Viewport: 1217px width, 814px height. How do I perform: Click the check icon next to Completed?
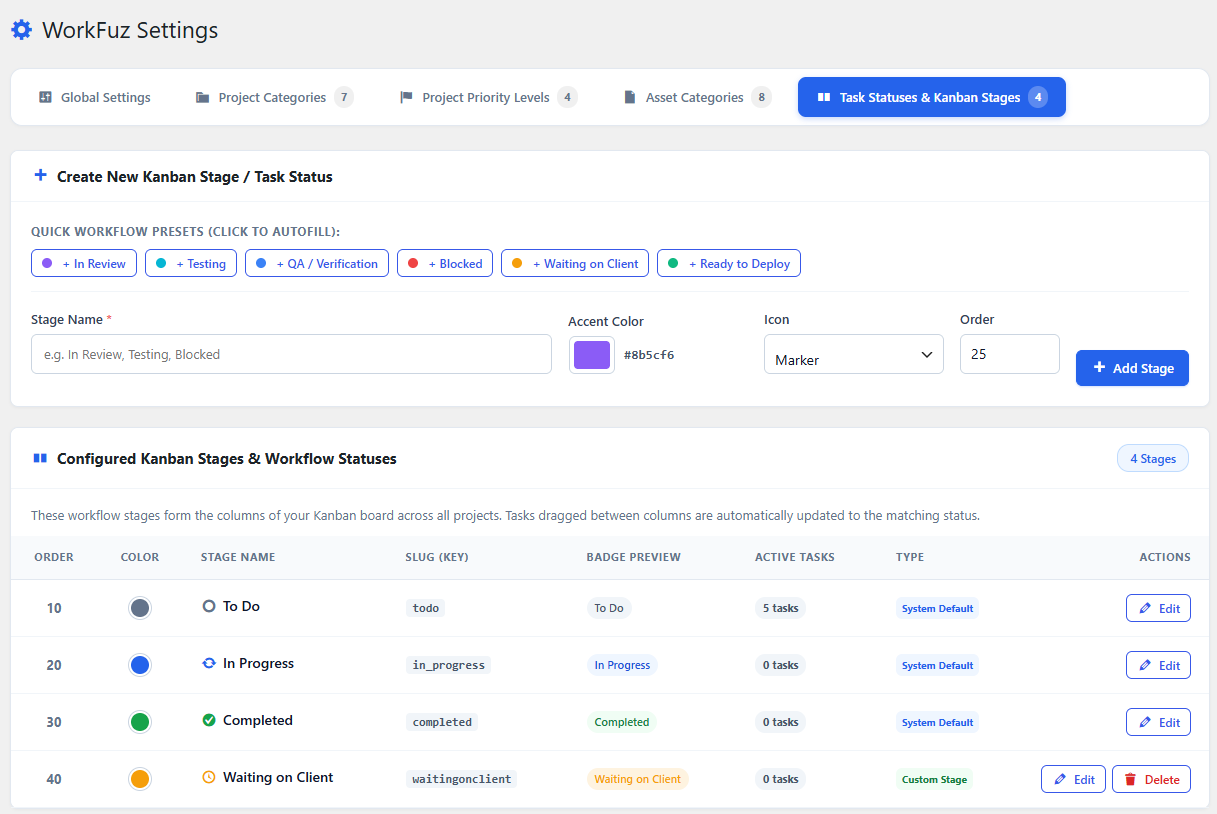(x=209, y=720)
